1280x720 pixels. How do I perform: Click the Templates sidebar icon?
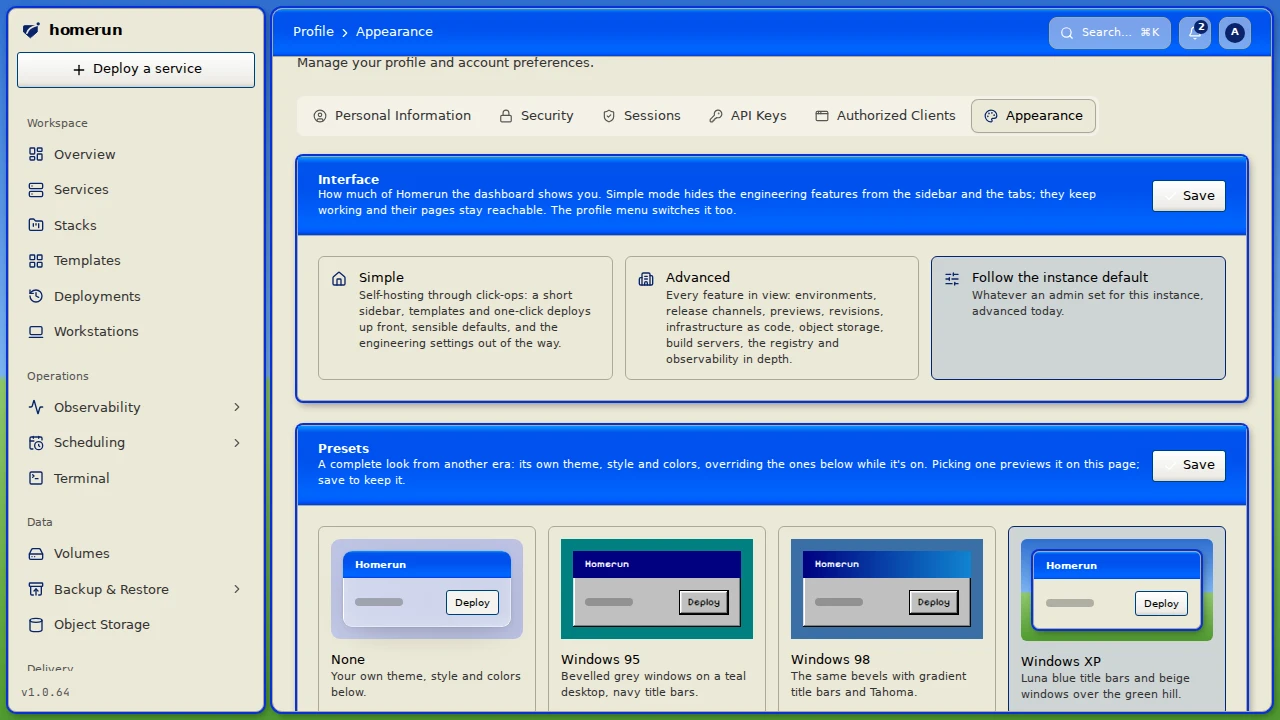pyautogui.click(x=36, y=260)
